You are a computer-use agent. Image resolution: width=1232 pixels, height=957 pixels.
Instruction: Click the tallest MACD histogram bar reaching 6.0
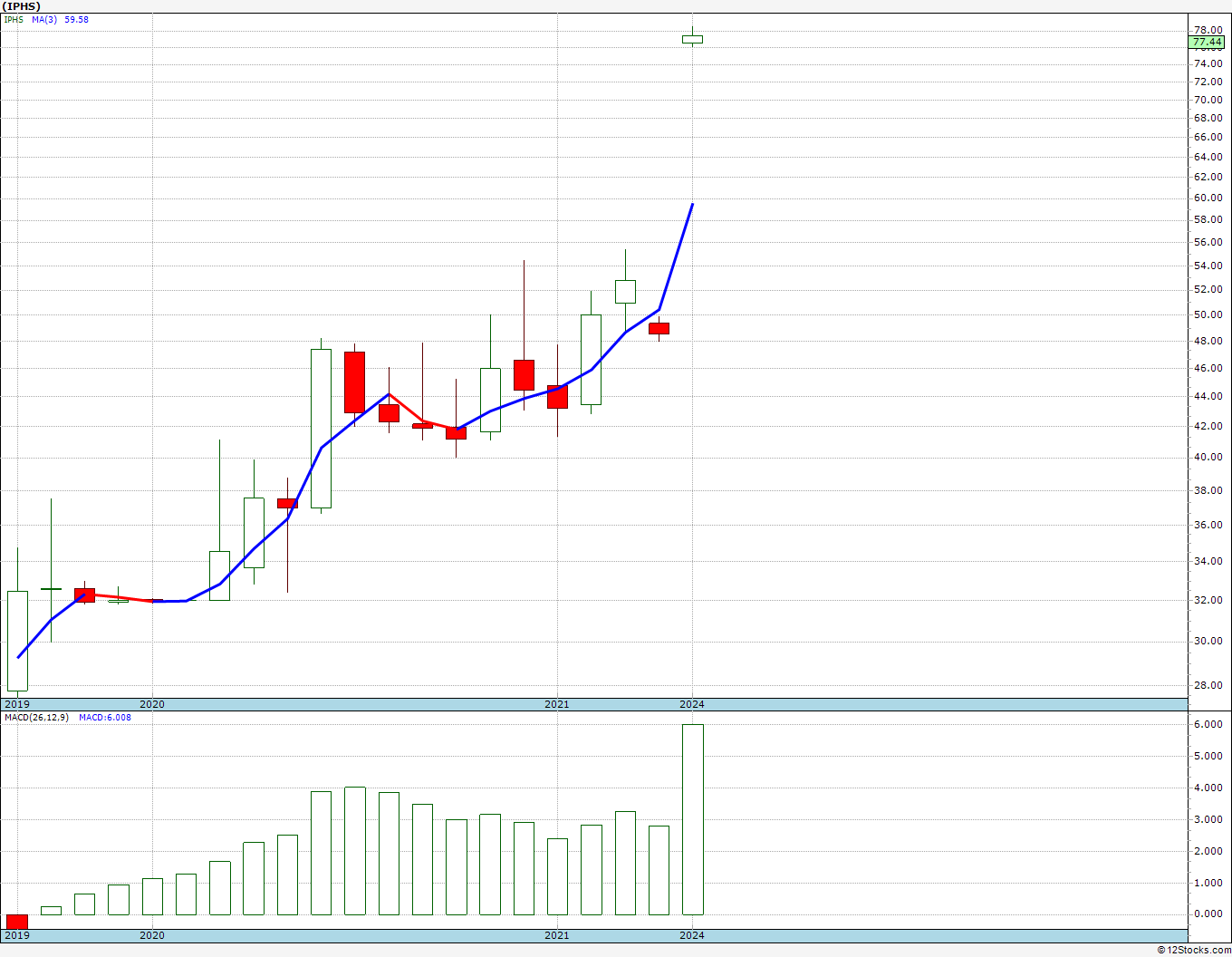pos(692,819)
